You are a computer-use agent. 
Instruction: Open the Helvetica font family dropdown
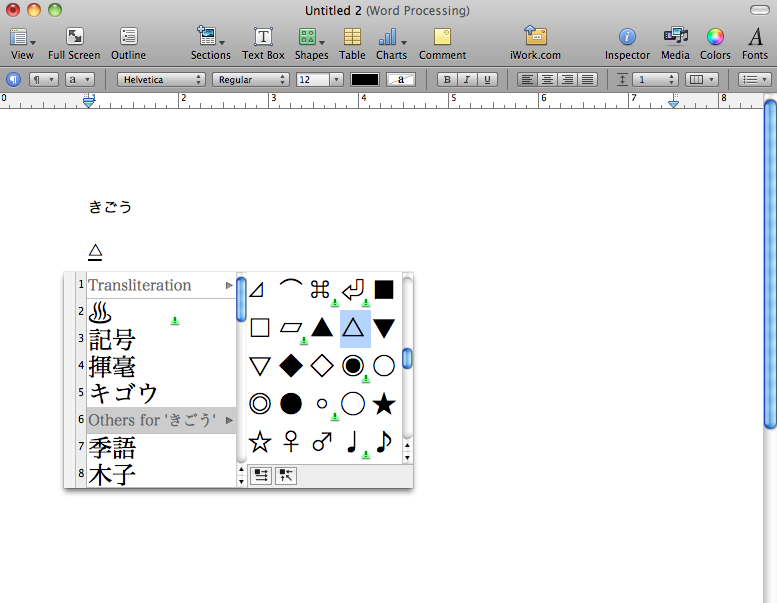(x=161, y=80)
